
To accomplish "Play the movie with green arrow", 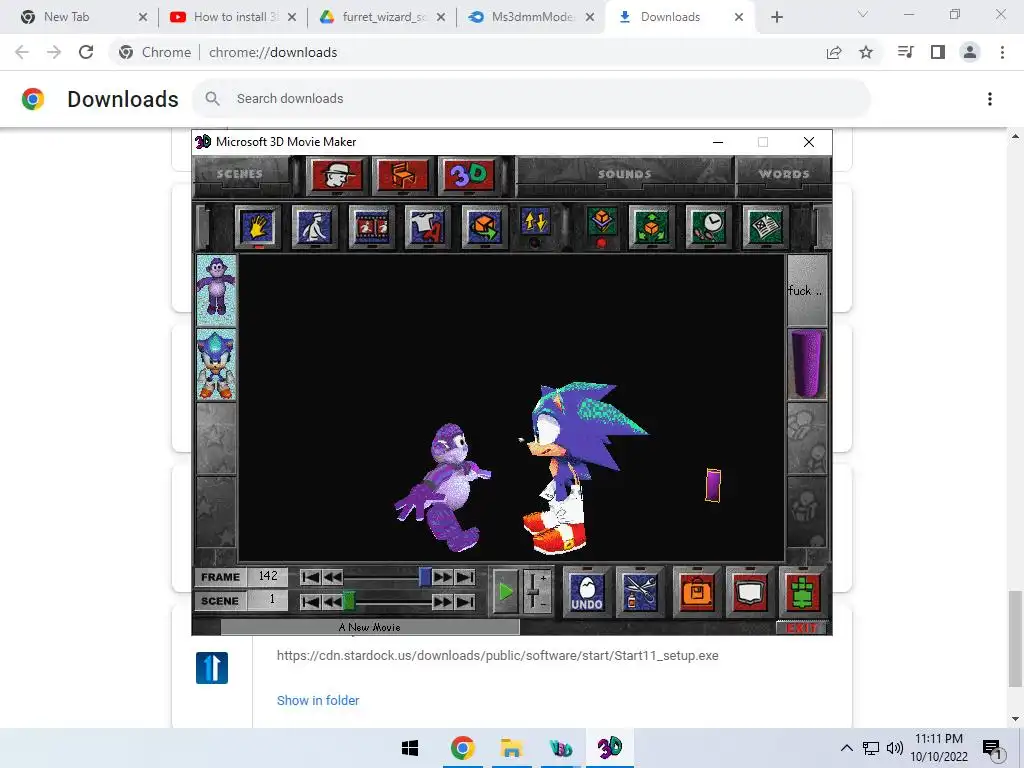I will [x=505, y=592].
